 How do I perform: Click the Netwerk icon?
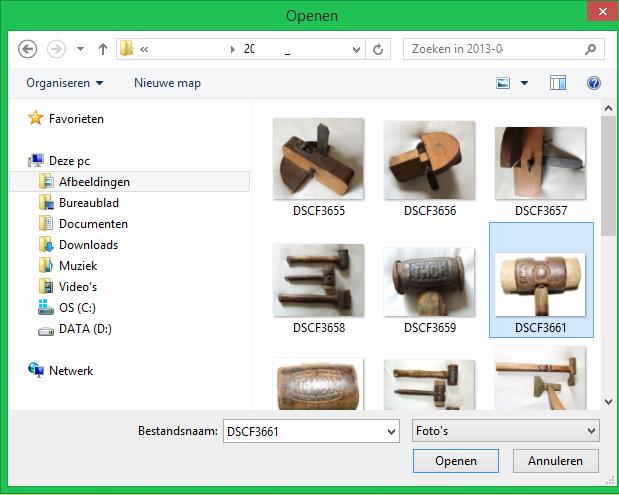(x=36, y=370)
